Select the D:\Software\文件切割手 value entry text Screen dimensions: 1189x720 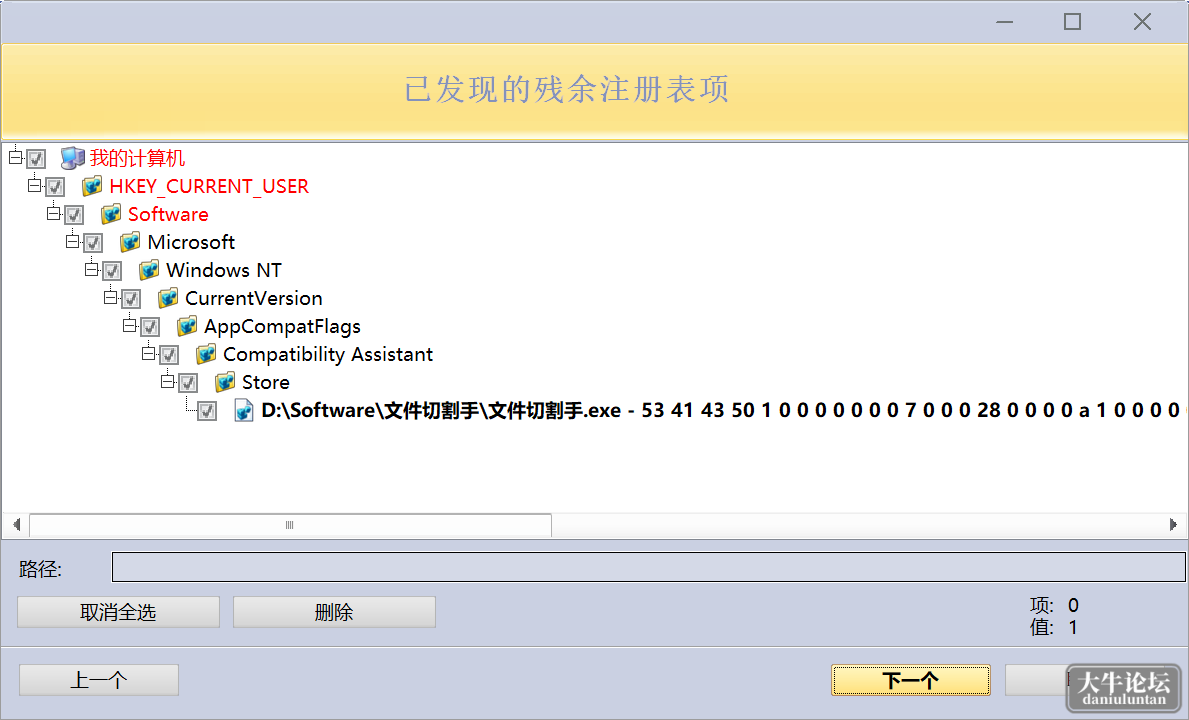click(723, 411)
